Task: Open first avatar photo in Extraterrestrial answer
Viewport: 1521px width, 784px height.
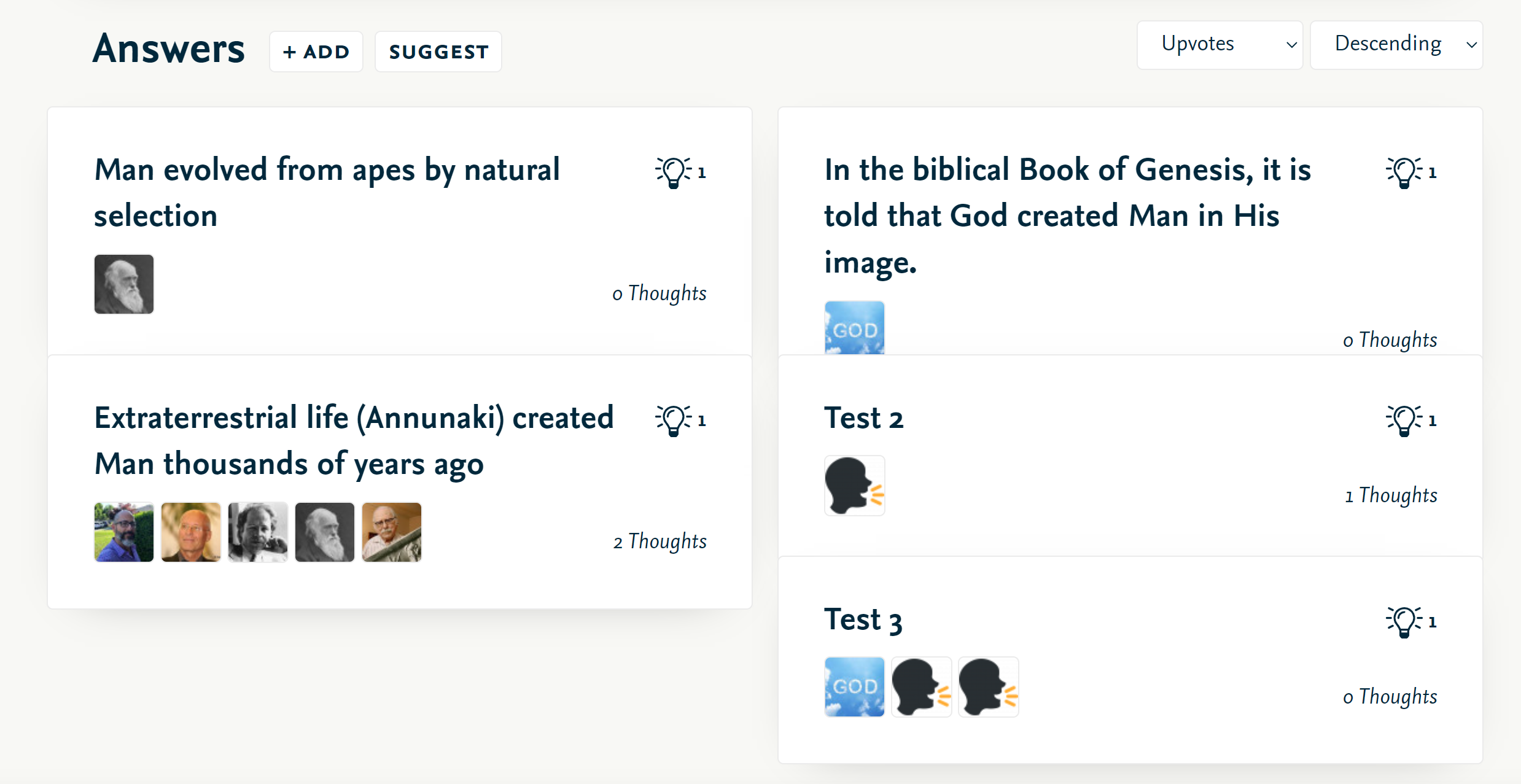Action: point(124,532)
